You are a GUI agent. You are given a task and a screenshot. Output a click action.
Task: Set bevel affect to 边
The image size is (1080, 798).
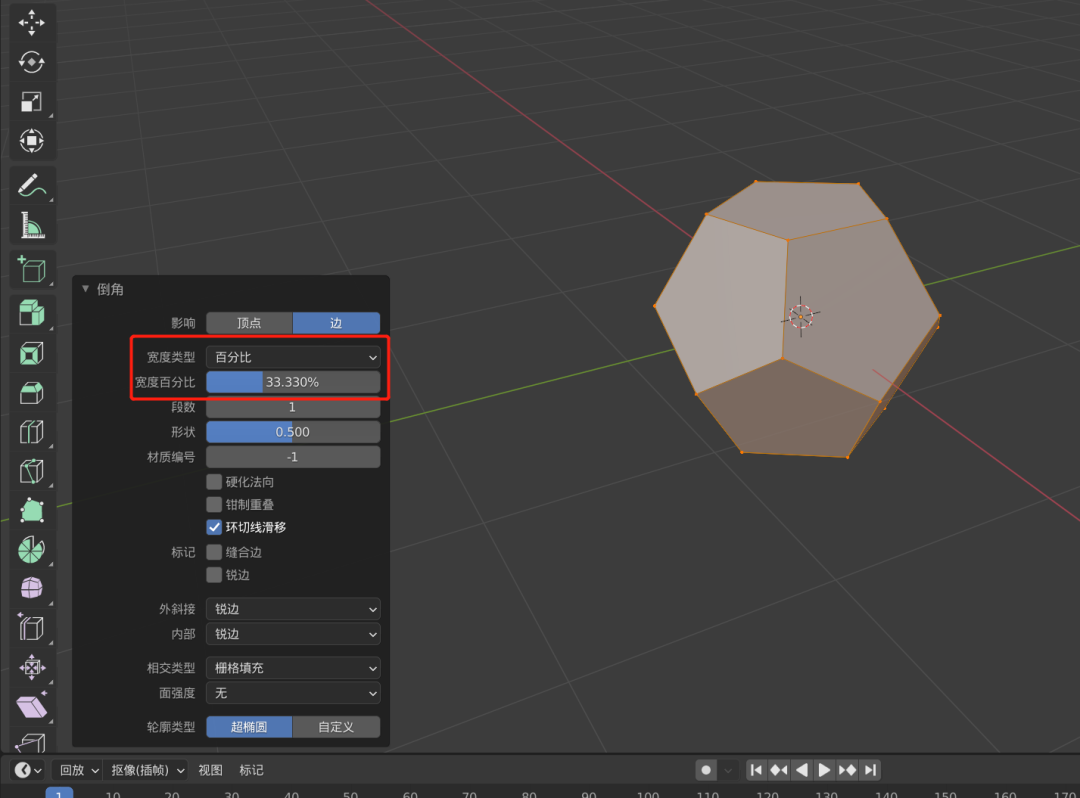pos(336,323)
